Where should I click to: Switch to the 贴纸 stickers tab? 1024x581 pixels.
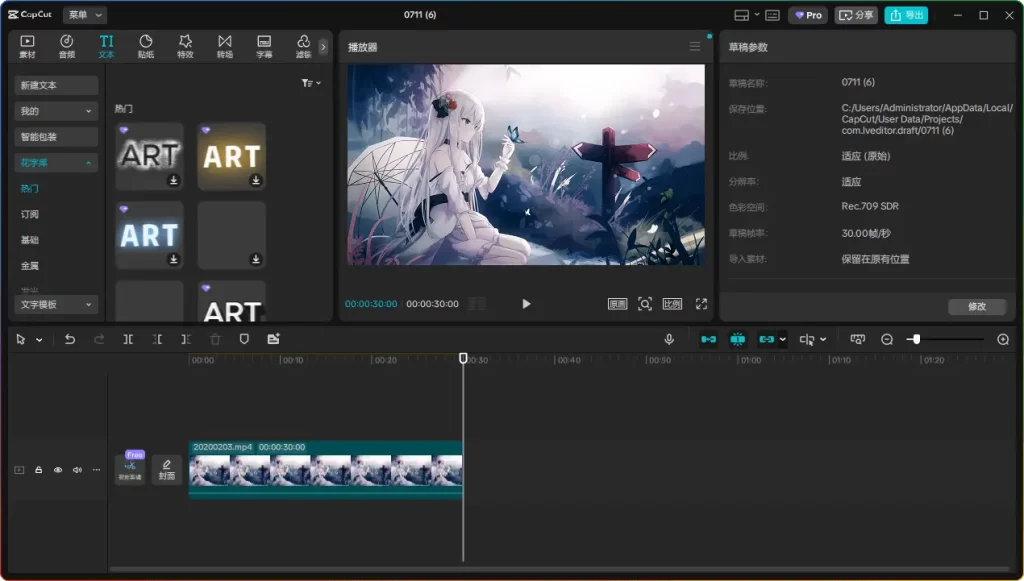click(146, 46)
